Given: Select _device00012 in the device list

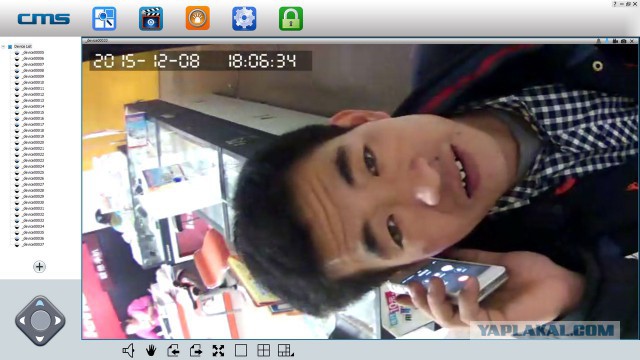Looking at the screenshot, I should click(x=33, y=94).
